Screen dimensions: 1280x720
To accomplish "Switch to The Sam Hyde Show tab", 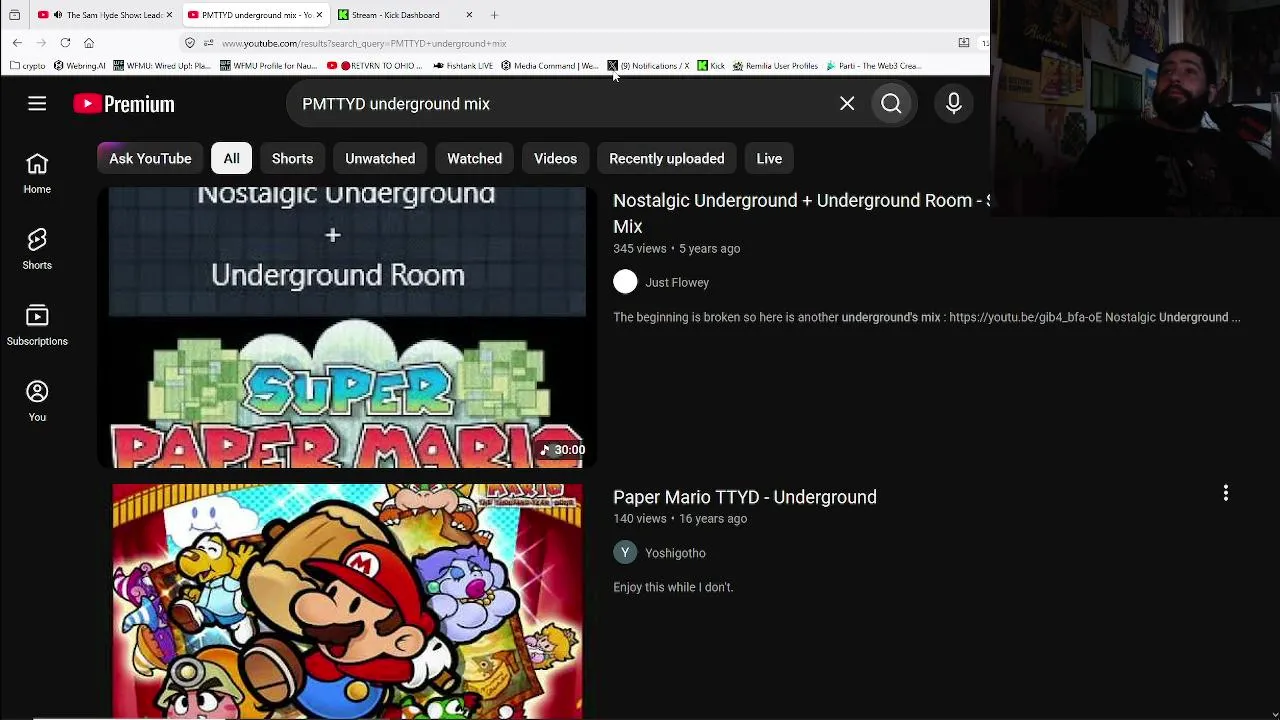I will point(105,15).
